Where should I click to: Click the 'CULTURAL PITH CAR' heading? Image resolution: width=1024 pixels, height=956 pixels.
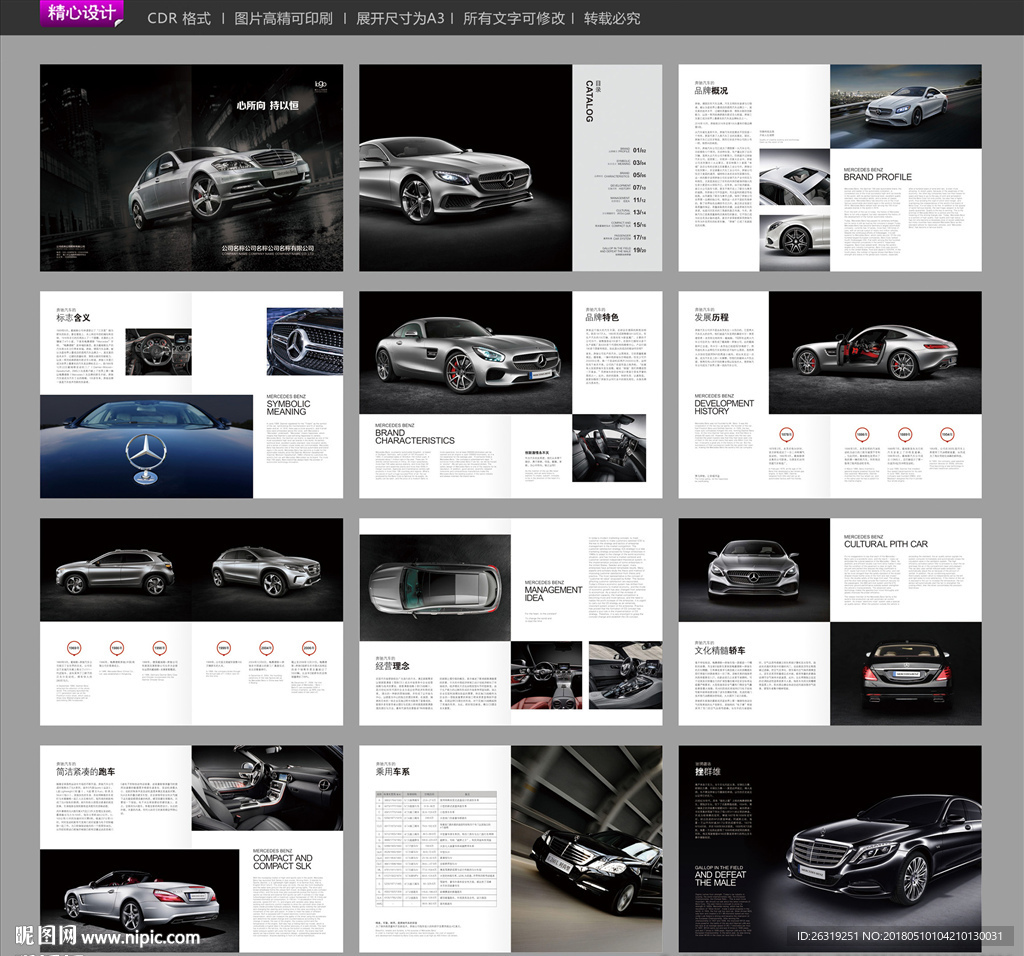[886, 544]
